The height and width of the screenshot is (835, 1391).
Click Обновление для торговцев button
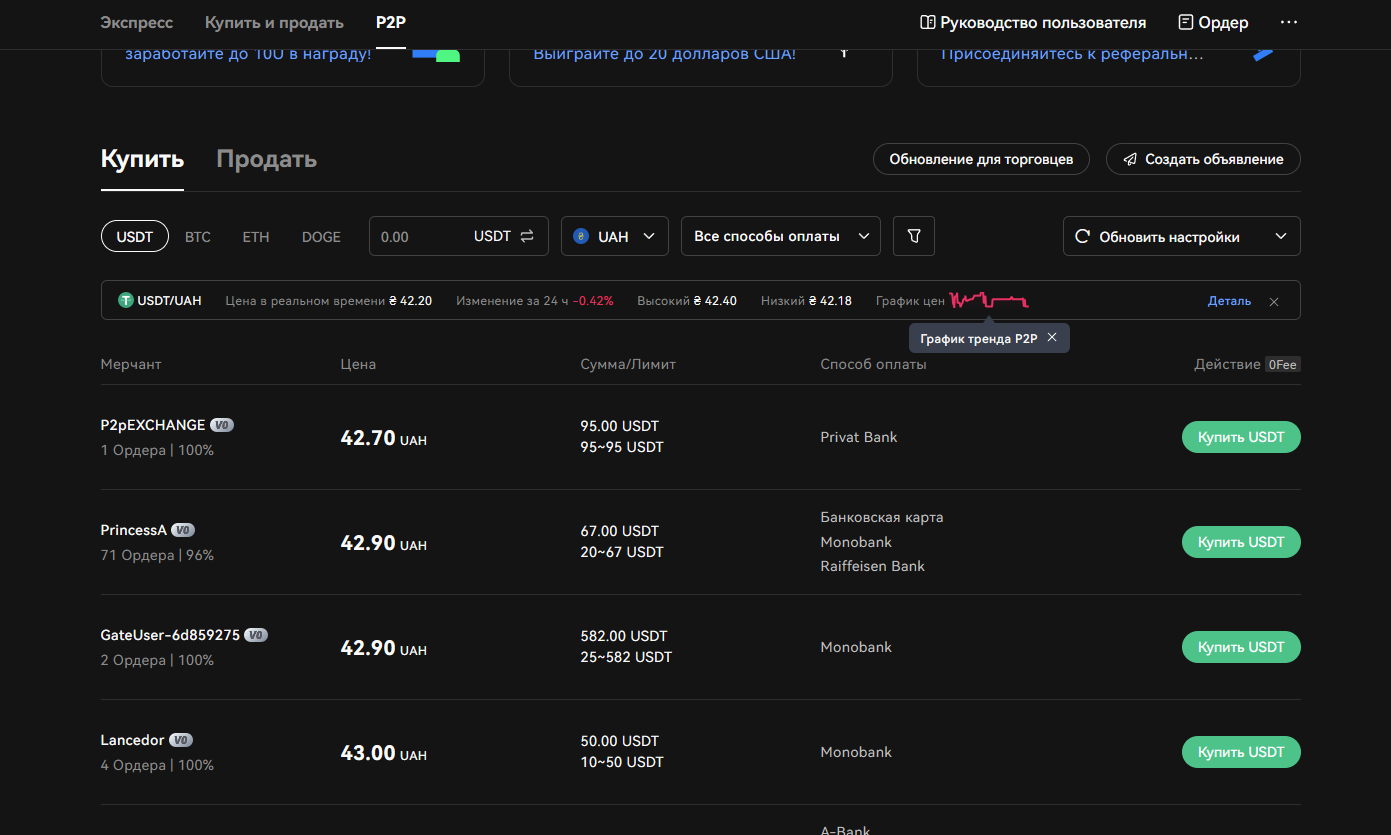[981, 159]
